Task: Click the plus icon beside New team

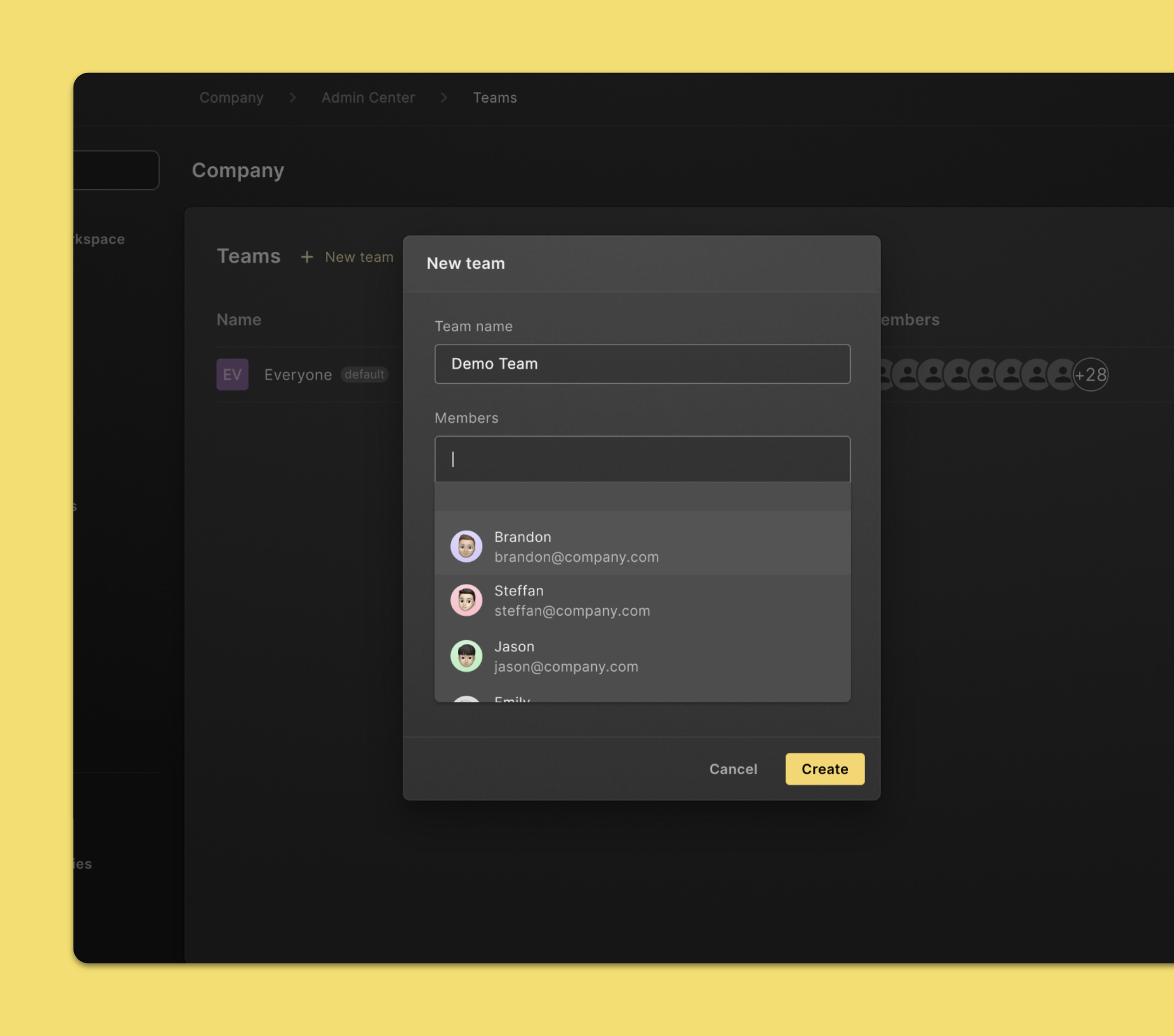Action: pos(306,257)
